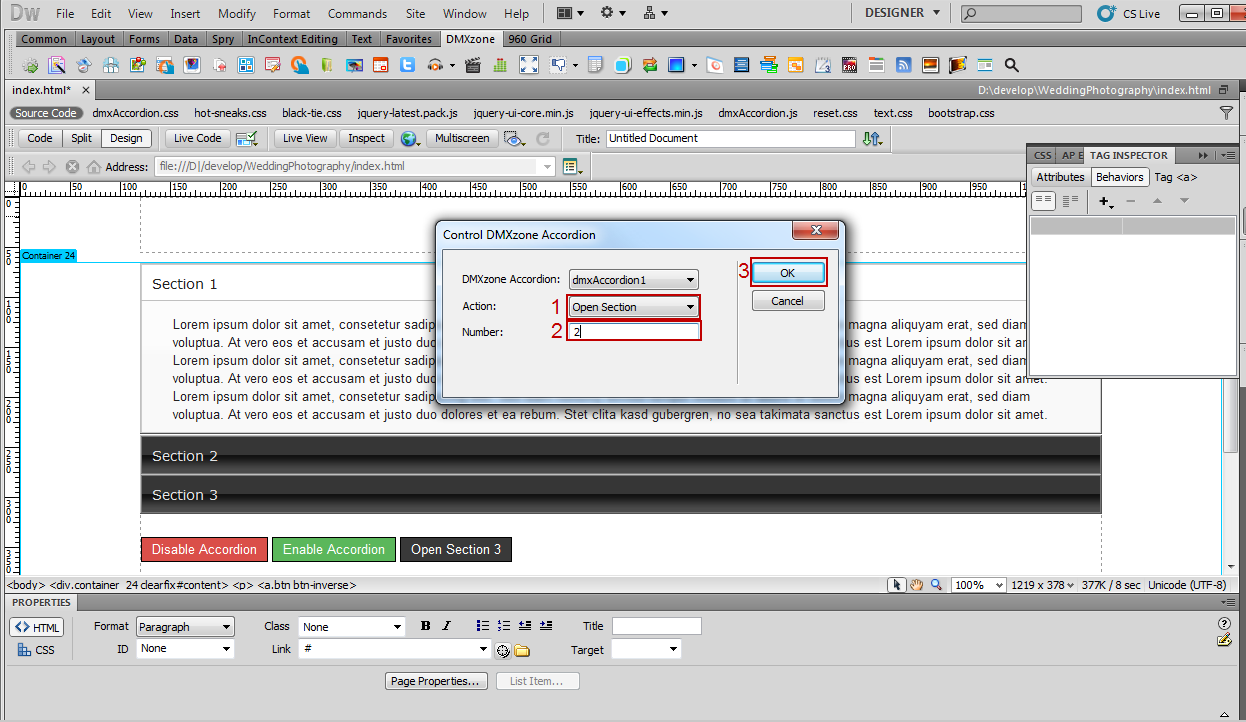The width and height of the screenshot is (1246, 722).
Task: Toggle the Live View button
Action: pyautogui.click(x=305, y=139)
